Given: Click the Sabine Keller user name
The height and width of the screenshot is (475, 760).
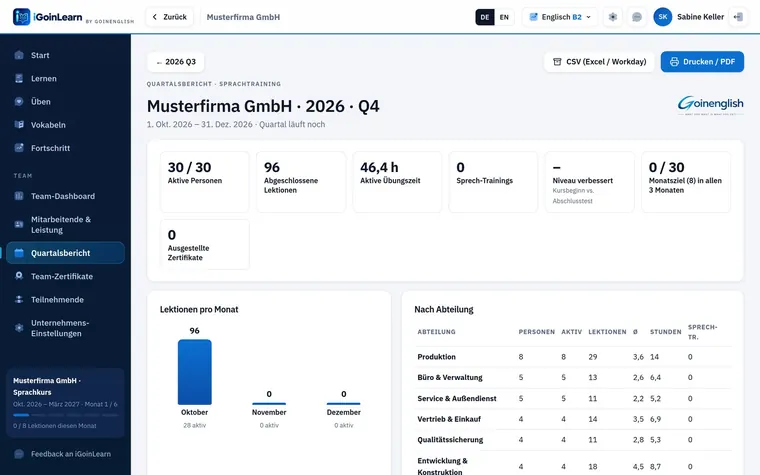Looking at the screenshot, I should tap(700, 17).
